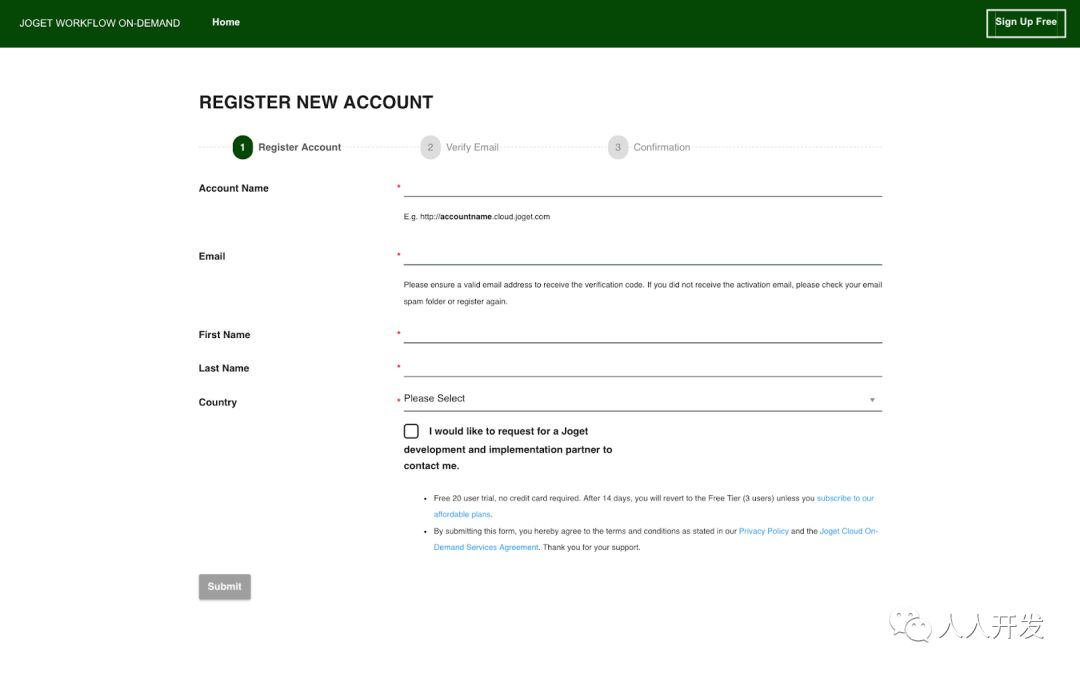Open the Home menu item
This screenshot has height=674, width=1080.
(226, 22)
